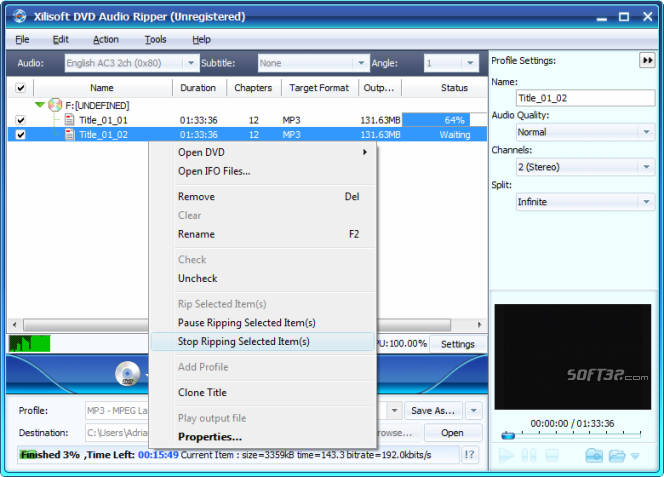The width and height of the screenshot is (664, 477).
Task: Click the pause button under preview
Action: click(529, 456)
